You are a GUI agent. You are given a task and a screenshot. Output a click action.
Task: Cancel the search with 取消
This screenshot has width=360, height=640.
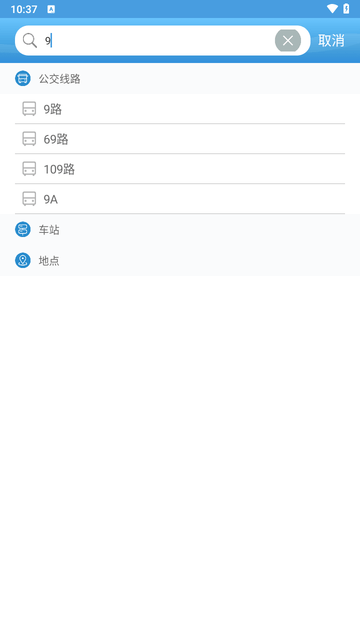click(x=331, y=40)
